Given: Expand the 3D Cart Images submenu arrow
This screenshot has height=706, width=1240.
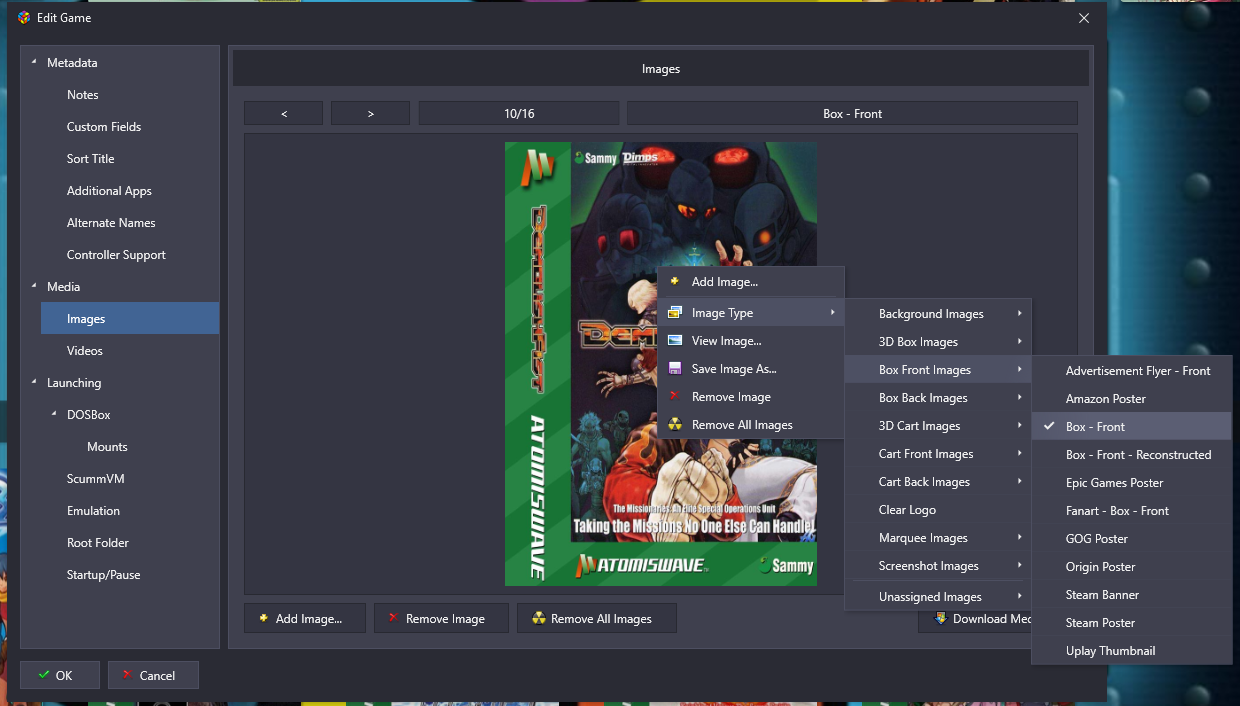Looking at the screenshot, I should pyautogui.click(x=1019, y=426).
